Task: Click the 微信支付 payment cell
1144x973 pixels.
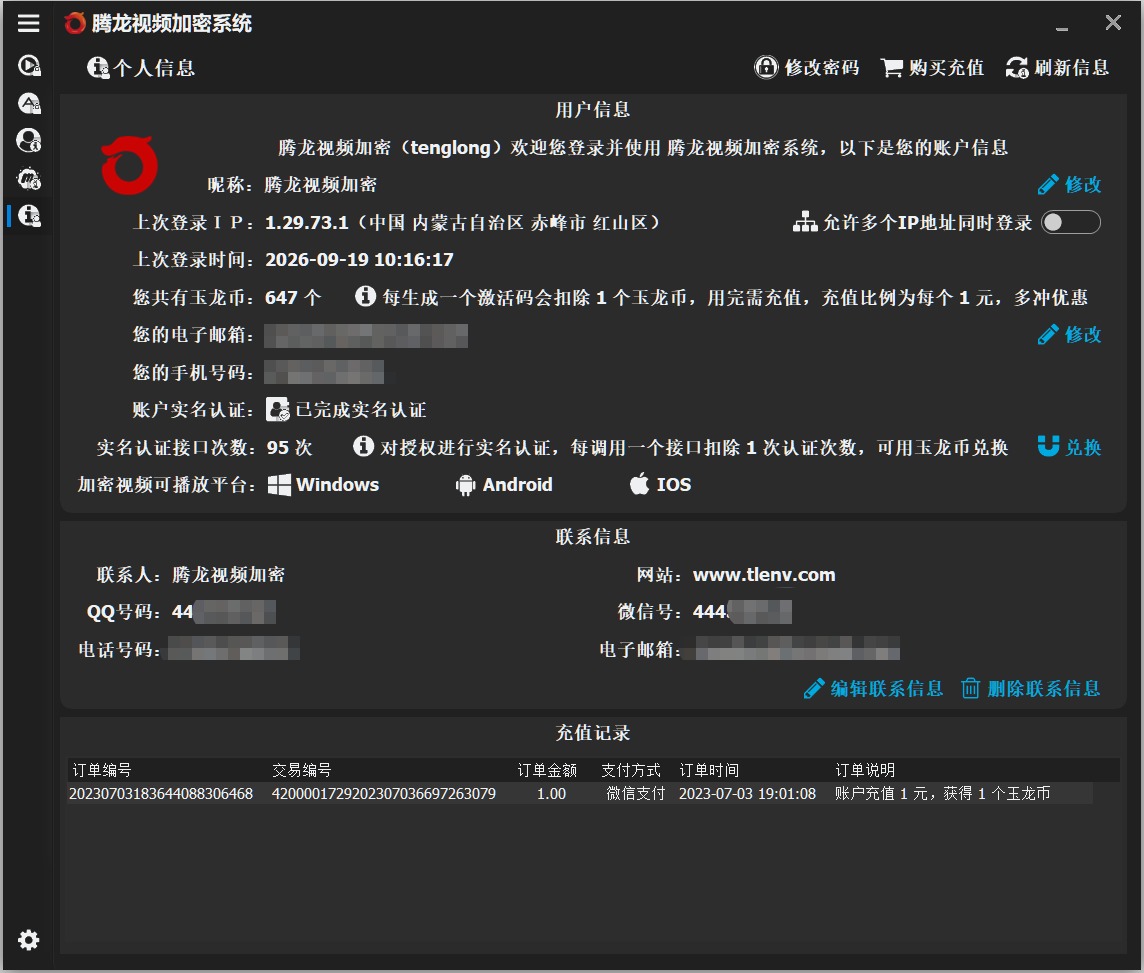Action: pyautogui.click(x=635, y=794)
